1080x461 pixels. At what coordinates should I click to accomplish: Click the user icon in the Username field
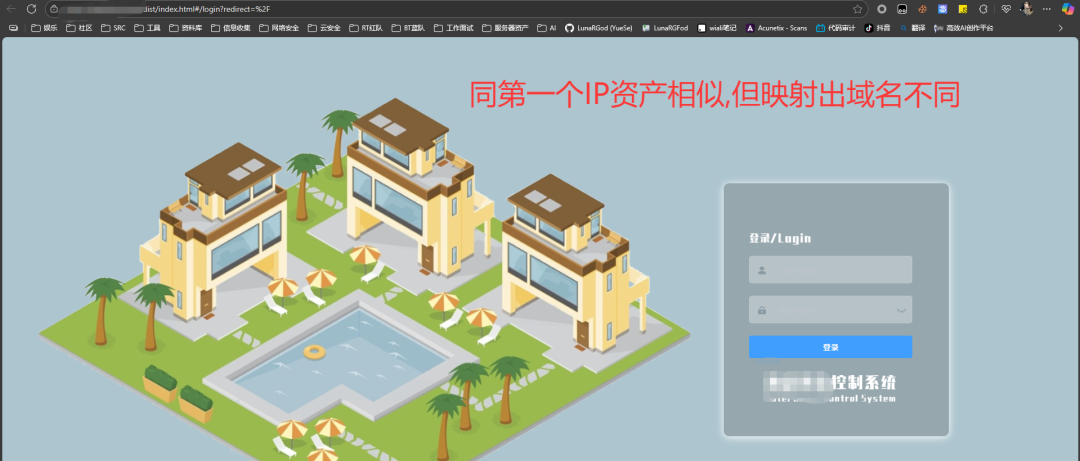pos(762,271)
